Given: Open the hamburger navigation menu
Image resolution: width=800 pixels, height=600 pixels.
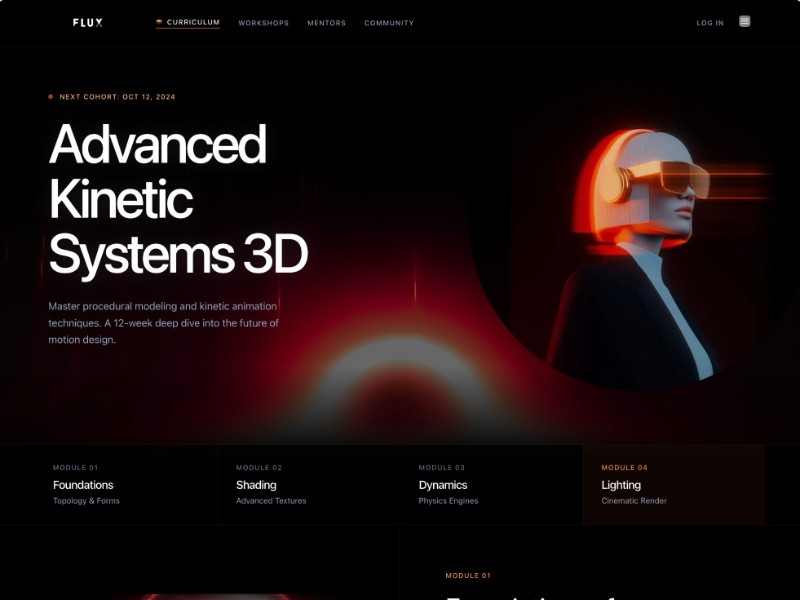Looking at the screenshot, I should [744, 19].
